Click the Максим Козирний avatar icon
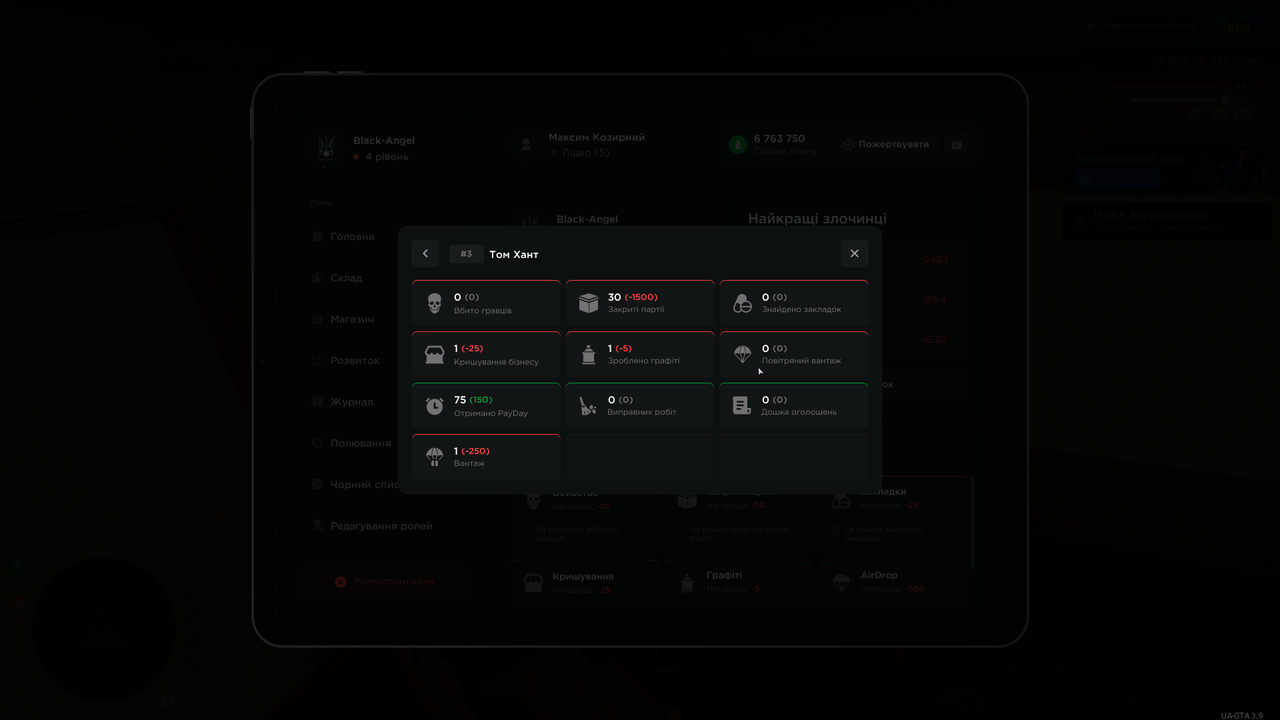Screen dimensions: 1280x720 click(525, 145)
